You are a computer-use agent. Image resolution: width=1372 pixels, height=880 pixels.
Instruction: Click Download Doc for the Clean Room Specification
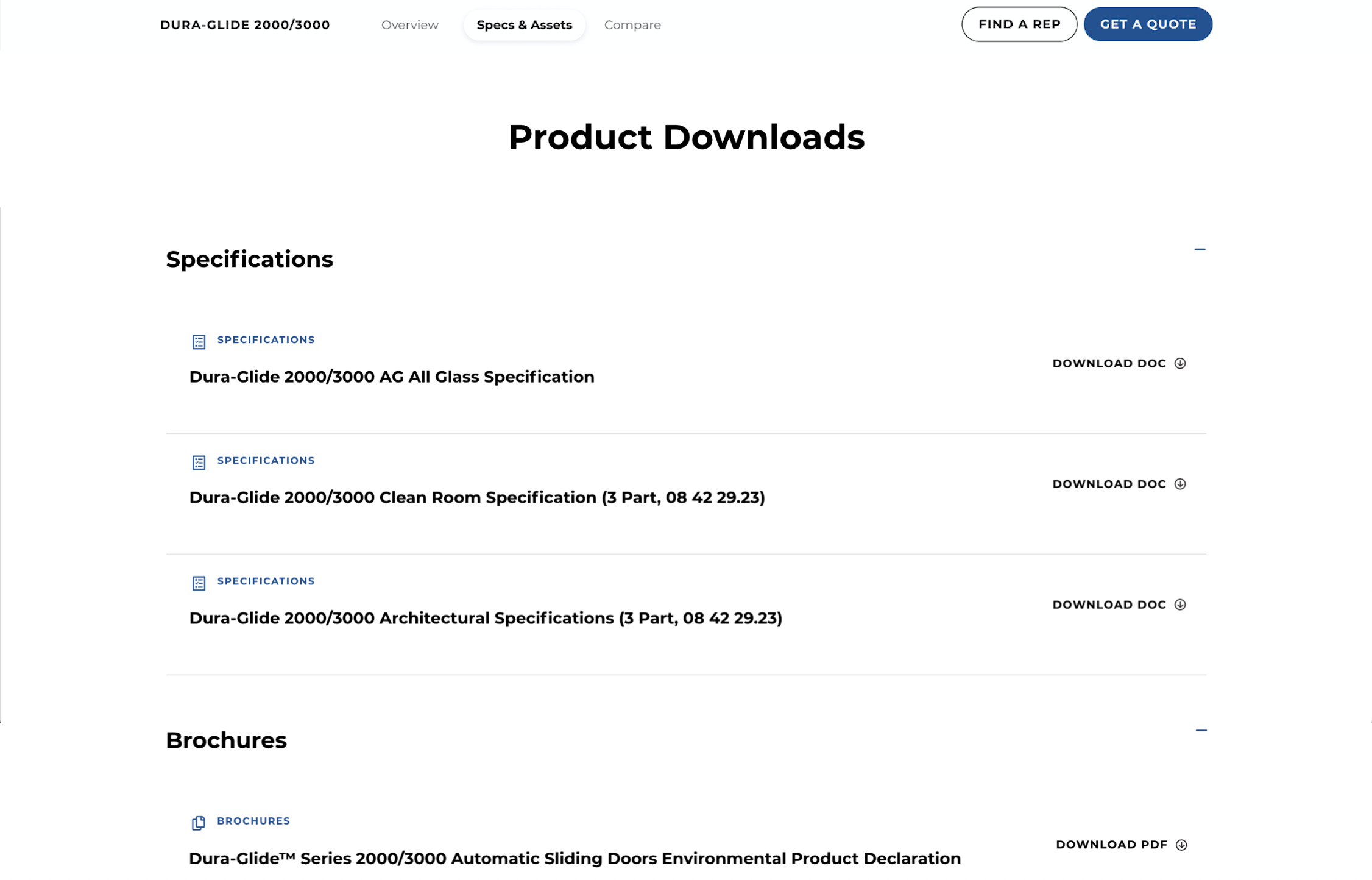coord(1109,484)
